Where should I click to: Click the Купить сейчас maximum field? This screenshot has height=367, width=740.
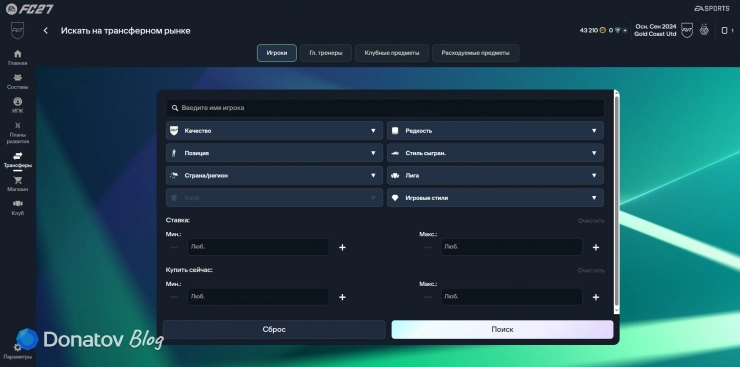point(512,297)
